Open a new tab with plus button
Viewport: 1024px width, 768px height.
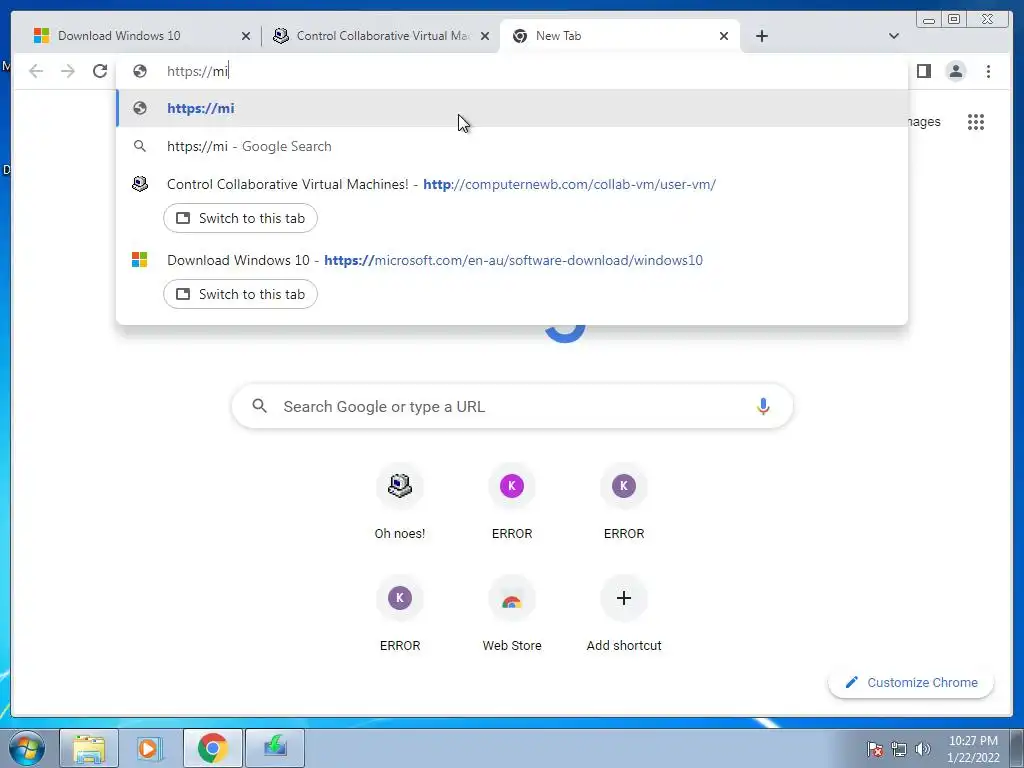[x=761, y=36]
